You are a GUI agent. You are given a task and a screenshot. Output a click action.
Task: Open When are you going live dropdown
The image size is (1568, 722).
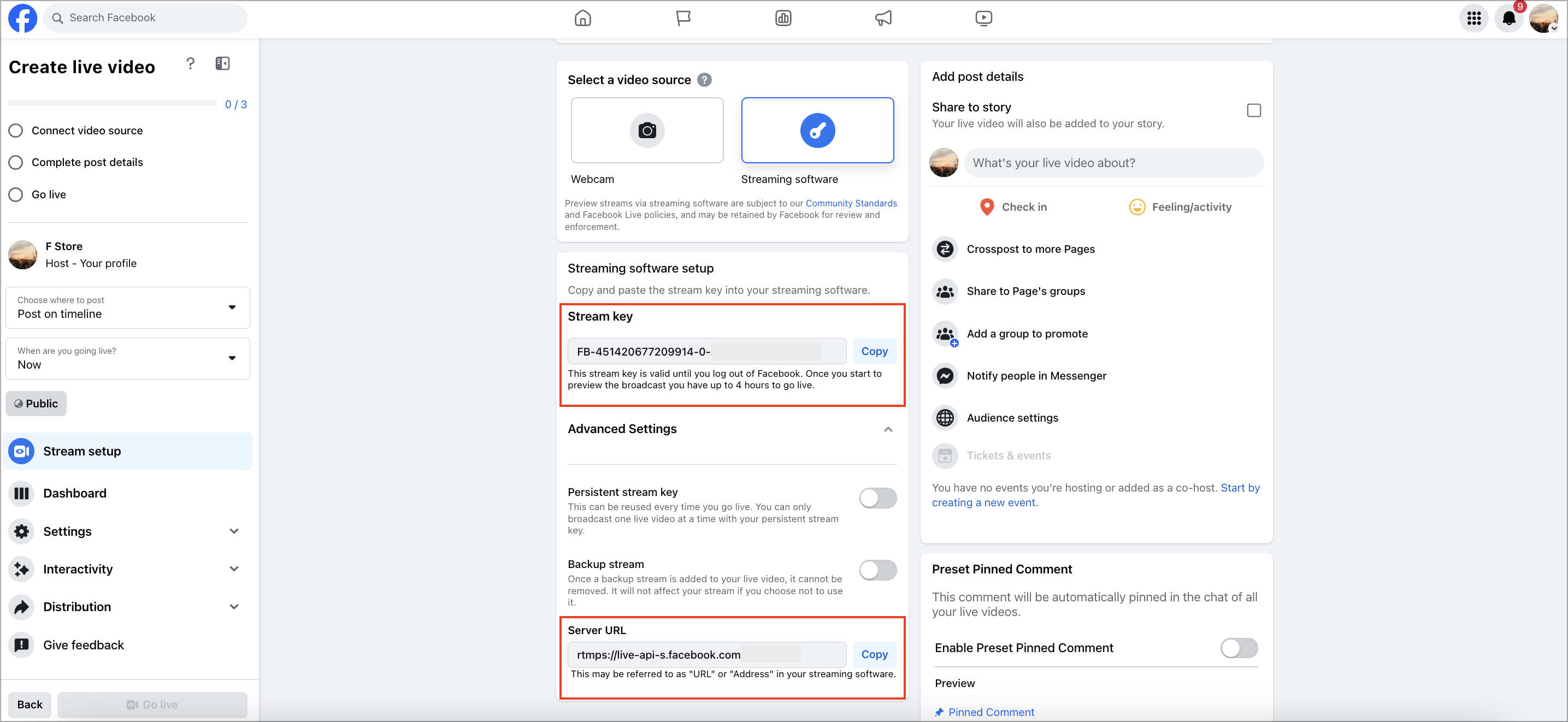[128, 358]
